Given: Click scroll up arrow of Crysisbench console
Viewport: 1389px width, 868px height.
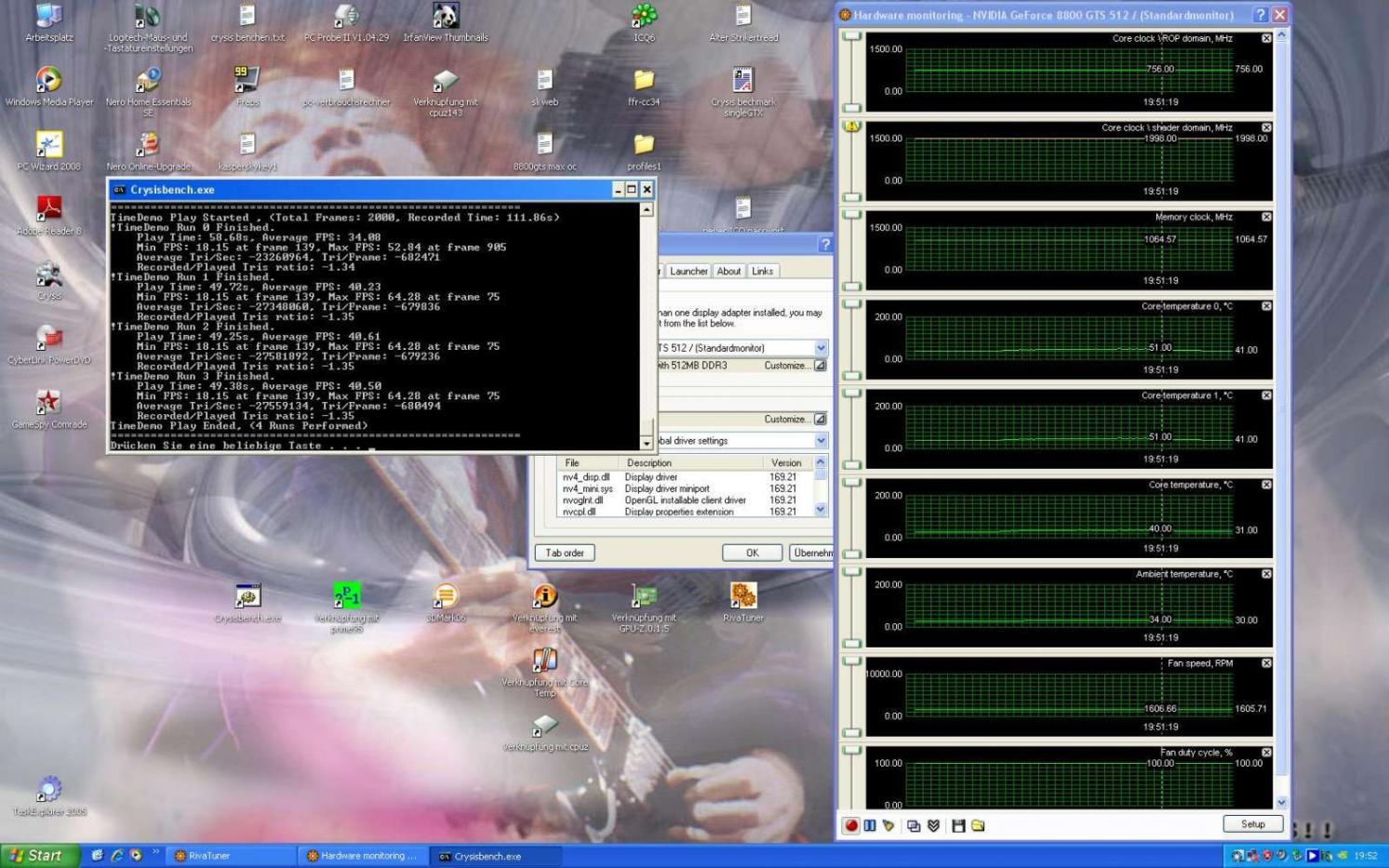Looking at the screenshot, I should pos(647,210).
